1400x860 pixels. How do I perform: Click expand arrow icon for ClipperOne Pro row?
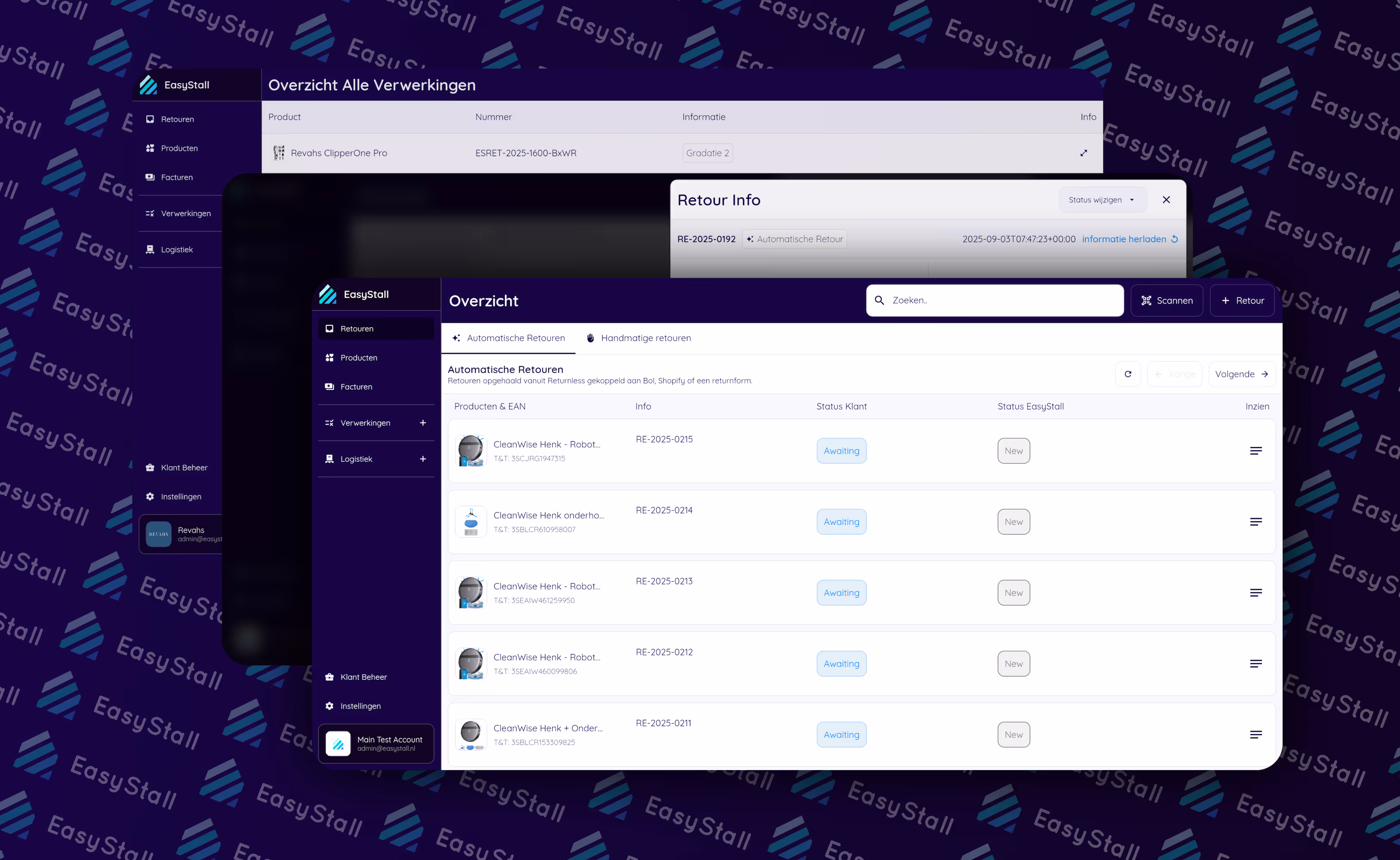[1083, 153]
